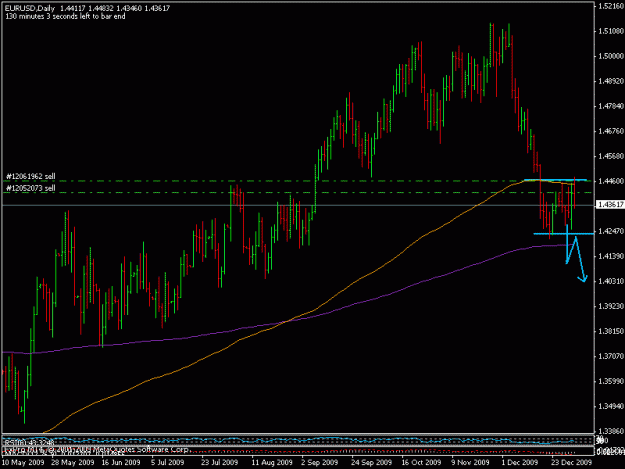Screen dimensions: 625x469
Task: Click the '23 Dec 2009' date label
Action: [572, 463]
